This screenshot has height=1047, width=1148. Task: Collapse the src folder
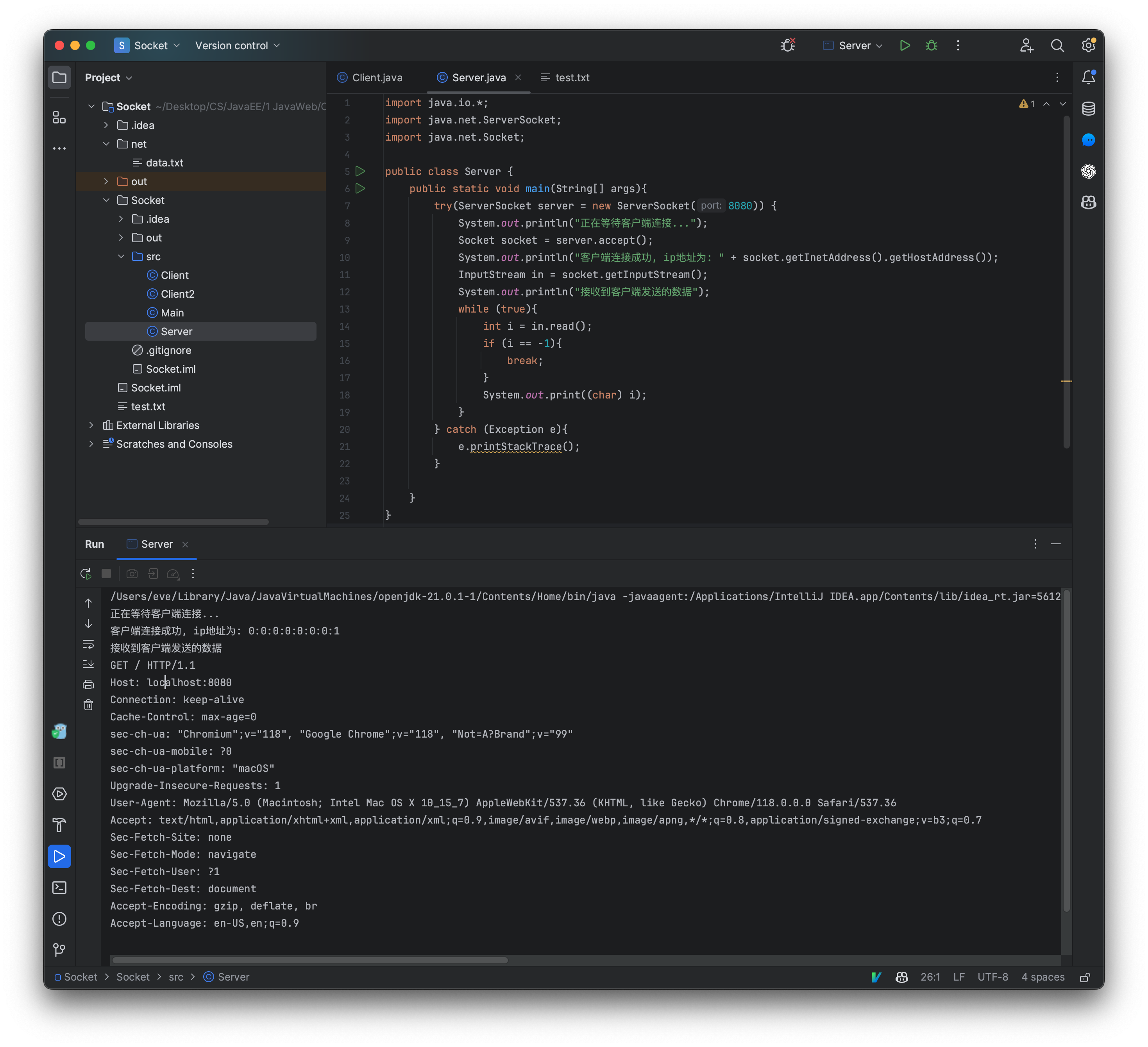point(121,256)
